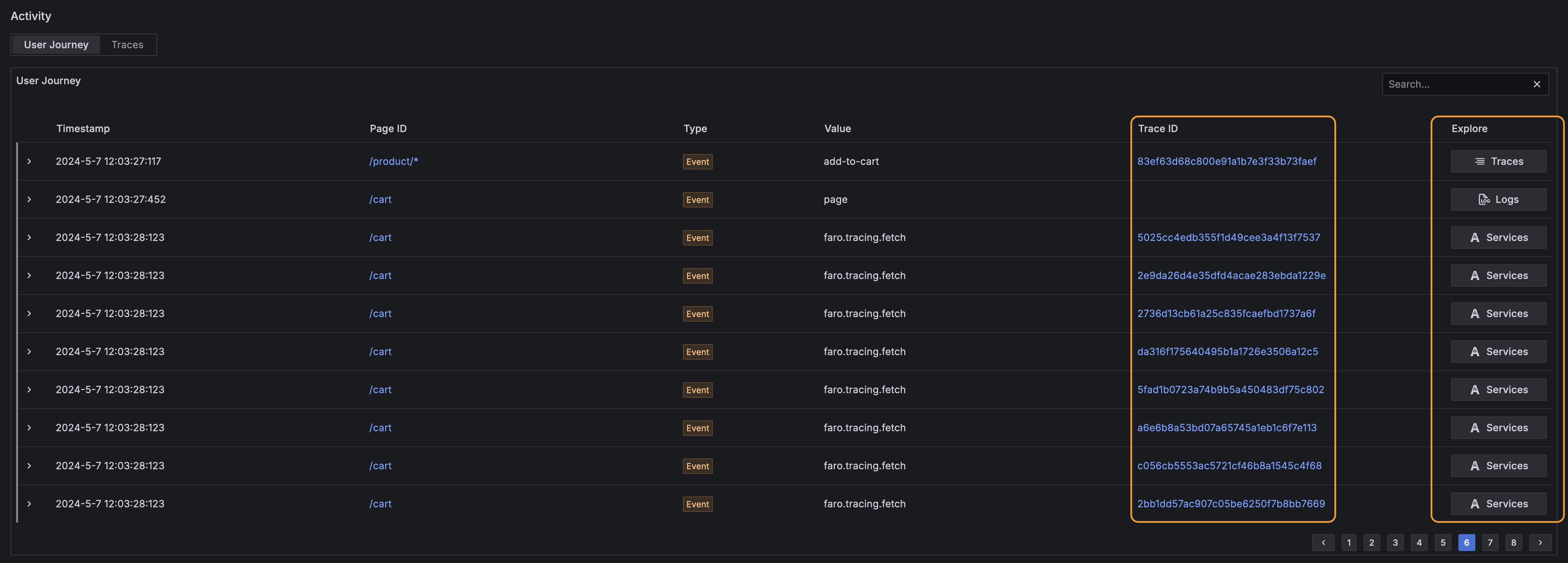1568x563 pixels.
Task: Open Logs for the /cart page event
Action: [1498, 199]
